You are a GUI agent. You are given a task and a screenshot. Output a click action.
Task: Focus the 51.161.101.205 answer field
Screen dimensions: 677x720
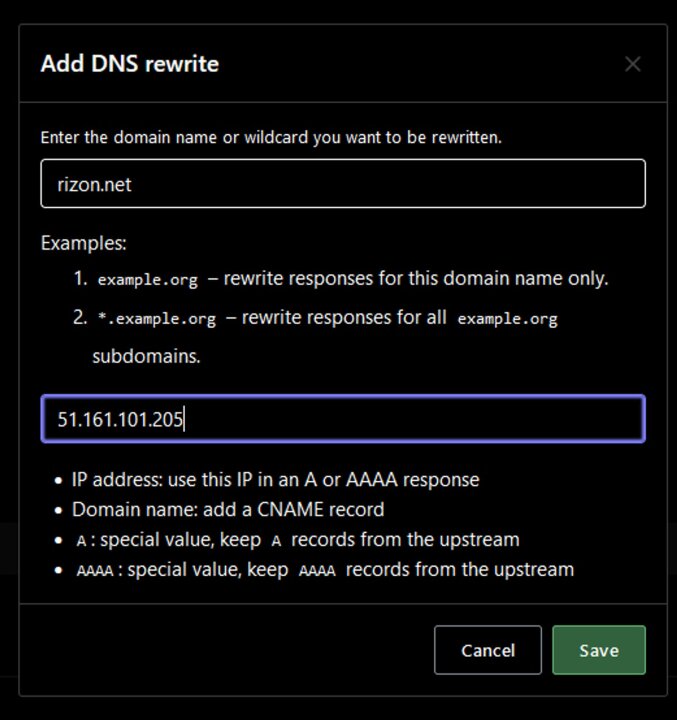pos(343,419)
